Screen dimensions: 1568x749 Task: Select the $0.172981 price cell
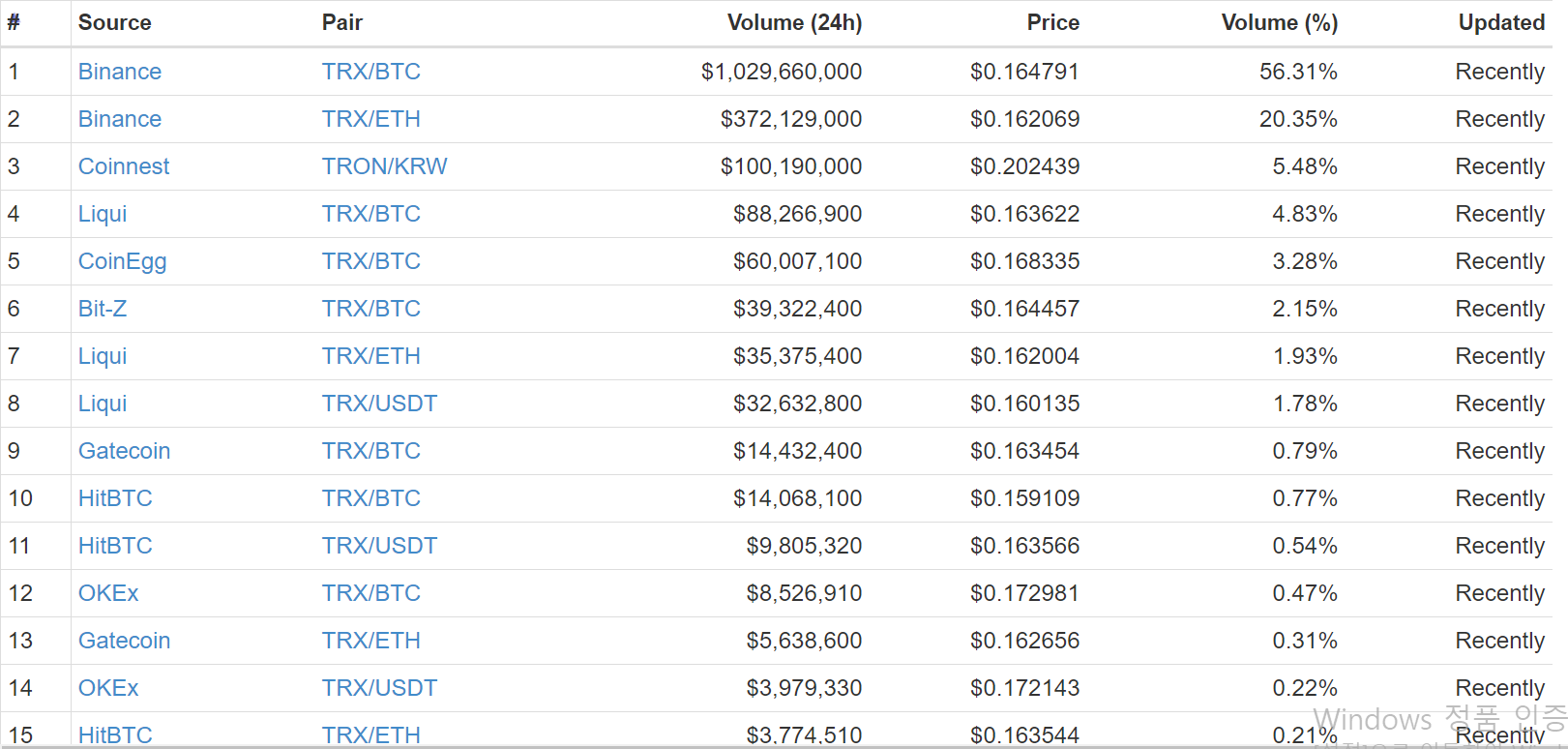tap(1025, 593)
